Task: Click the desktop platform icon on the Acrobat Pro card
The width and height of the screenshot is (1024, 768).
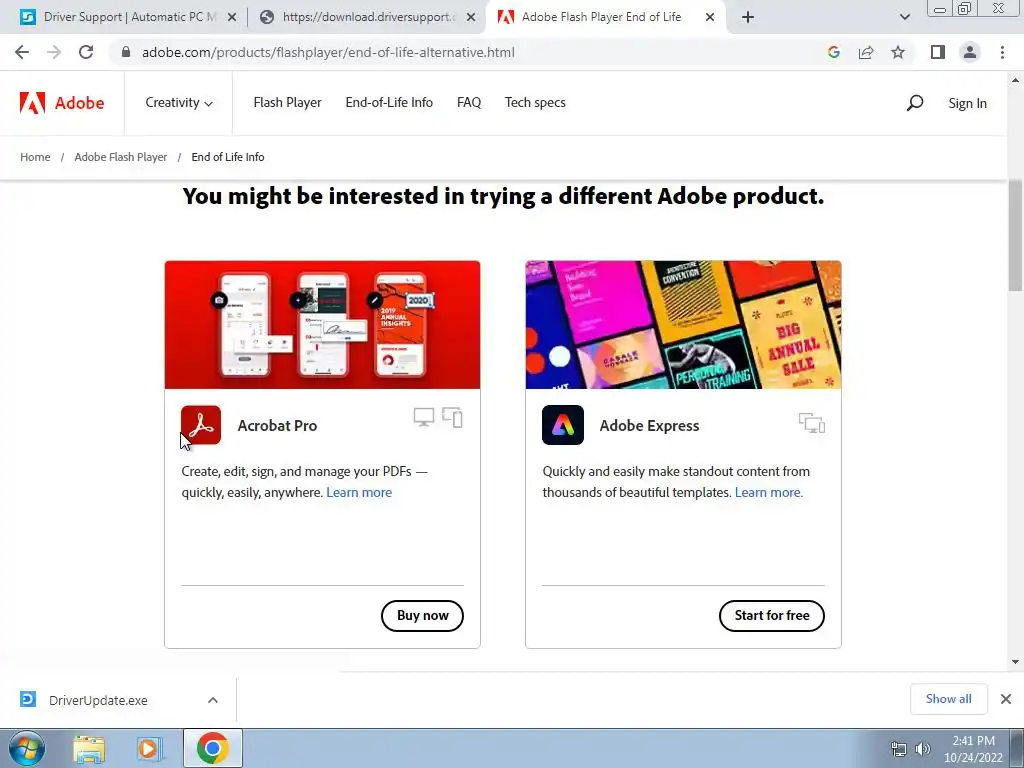Action: (424, 417)
